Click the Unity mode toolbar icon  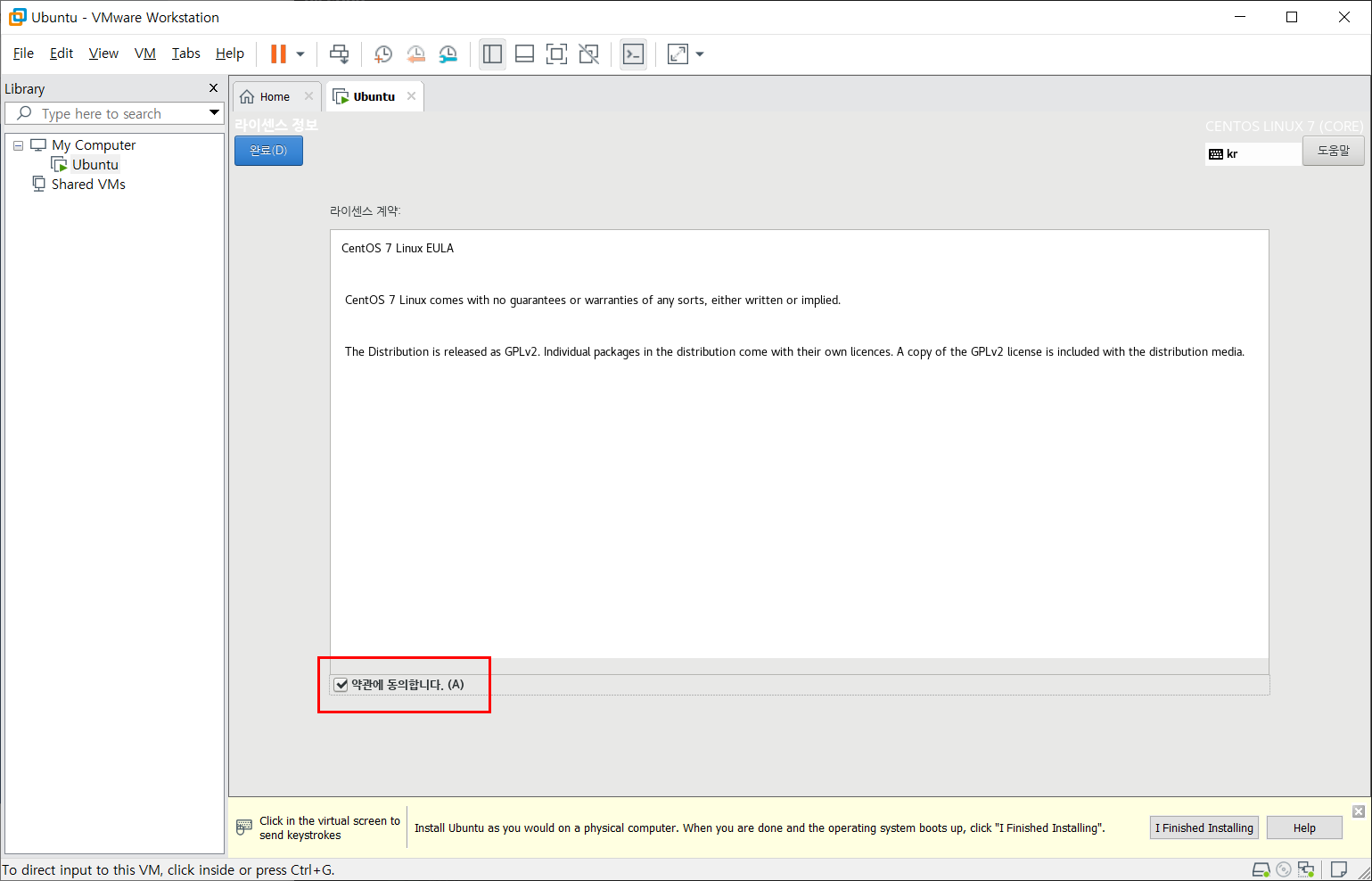pyautogui.click(x=588, y=54)
